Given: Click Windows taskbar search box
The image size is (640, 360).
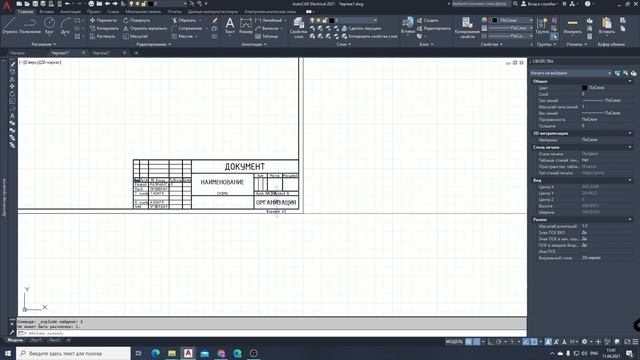Looking at the screenshot, I should tap(73, 353).
